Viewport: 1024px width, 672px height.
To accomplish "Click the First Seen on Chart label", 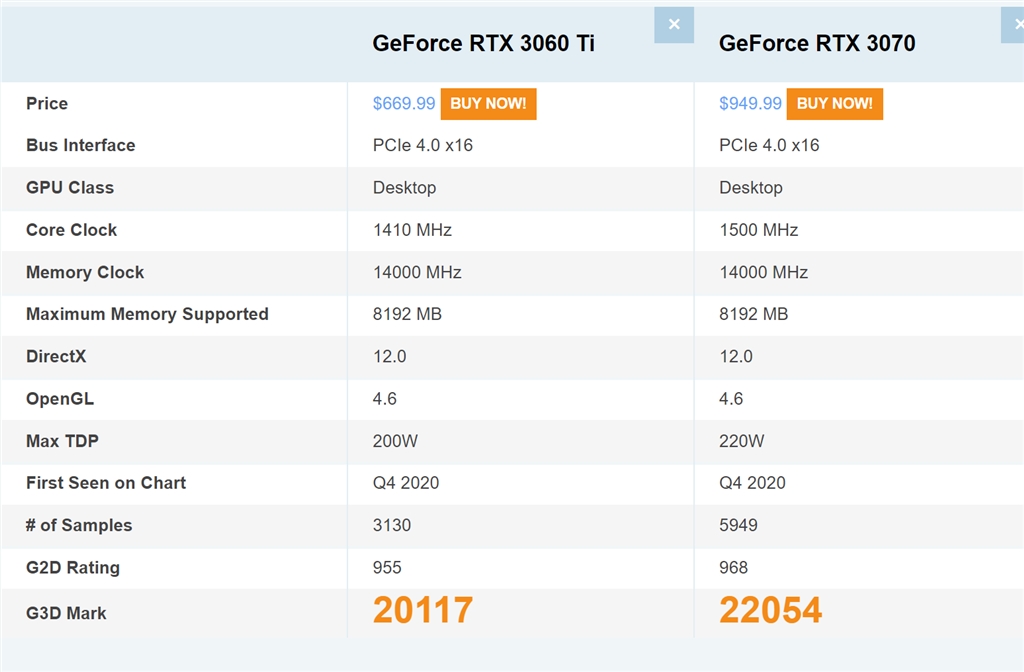I will 106,483.
